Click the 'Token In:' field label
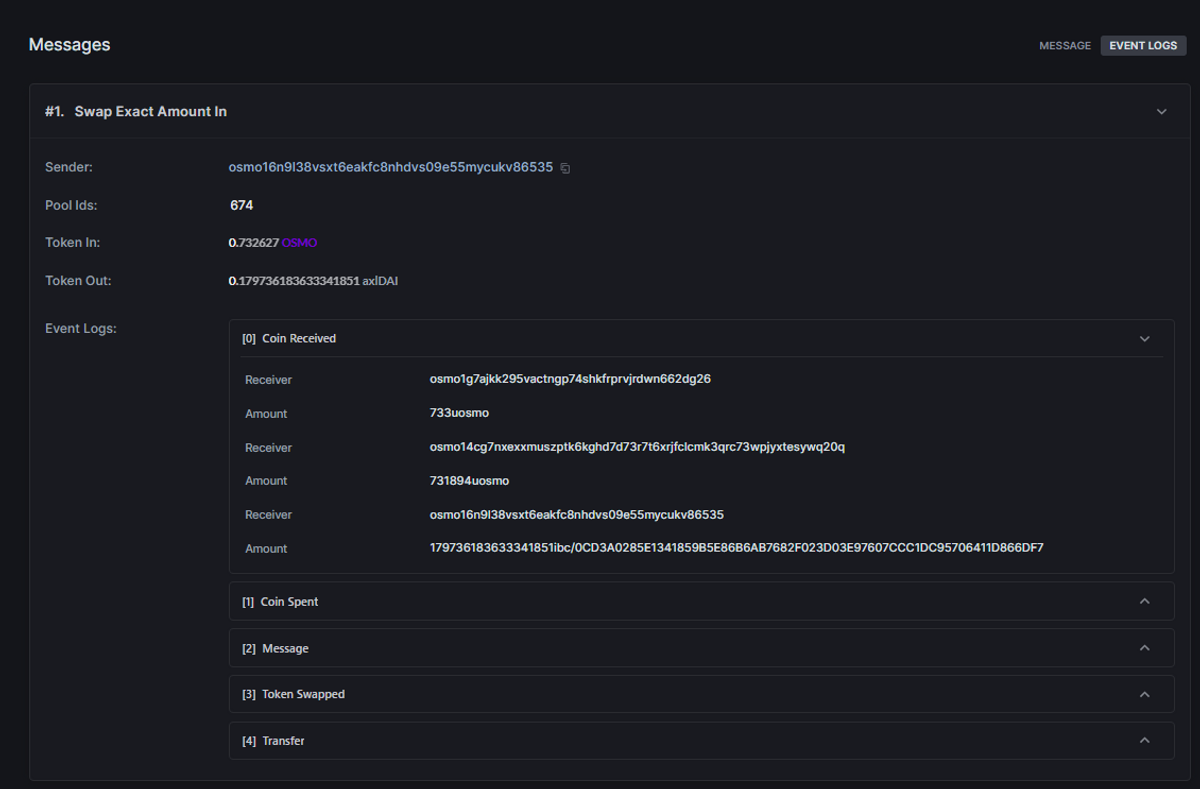1200x789 pixels. (72, 243)
